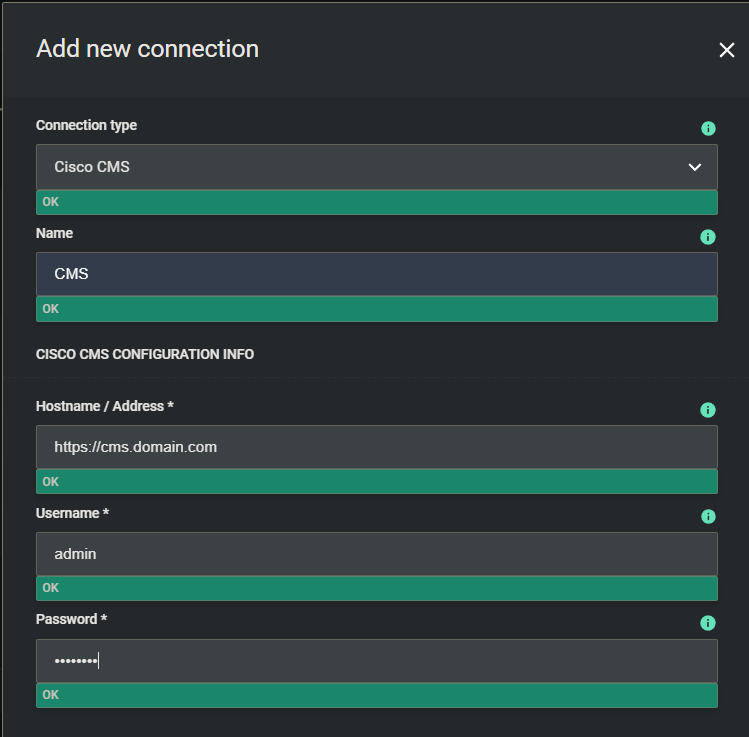Click the OK validation bar below Username
749x737 pixels.
click(x=376, y=588)
